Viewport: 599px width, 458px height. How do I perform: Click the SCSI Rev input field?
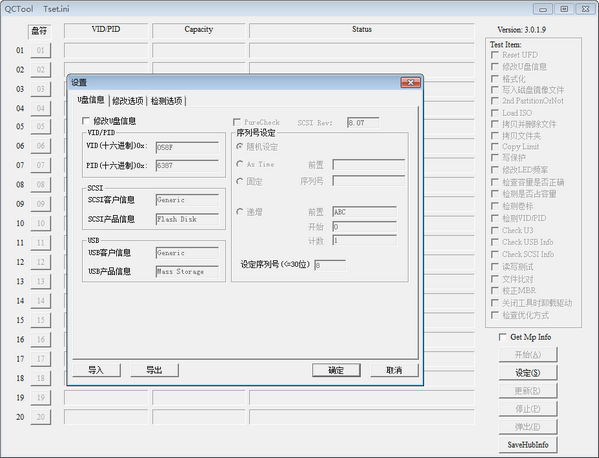click(x=363, y=123)
